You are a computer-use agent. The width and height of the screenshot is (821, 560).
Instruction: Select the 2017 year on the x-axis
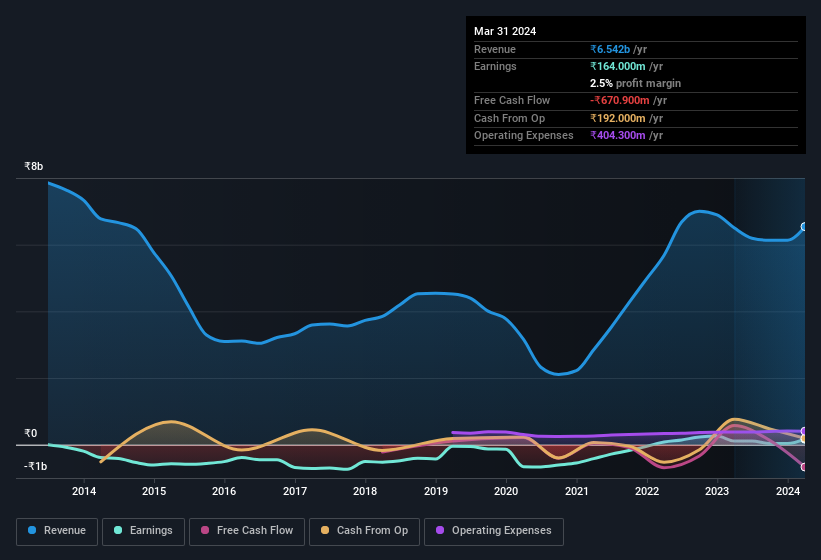pos(295,491)
